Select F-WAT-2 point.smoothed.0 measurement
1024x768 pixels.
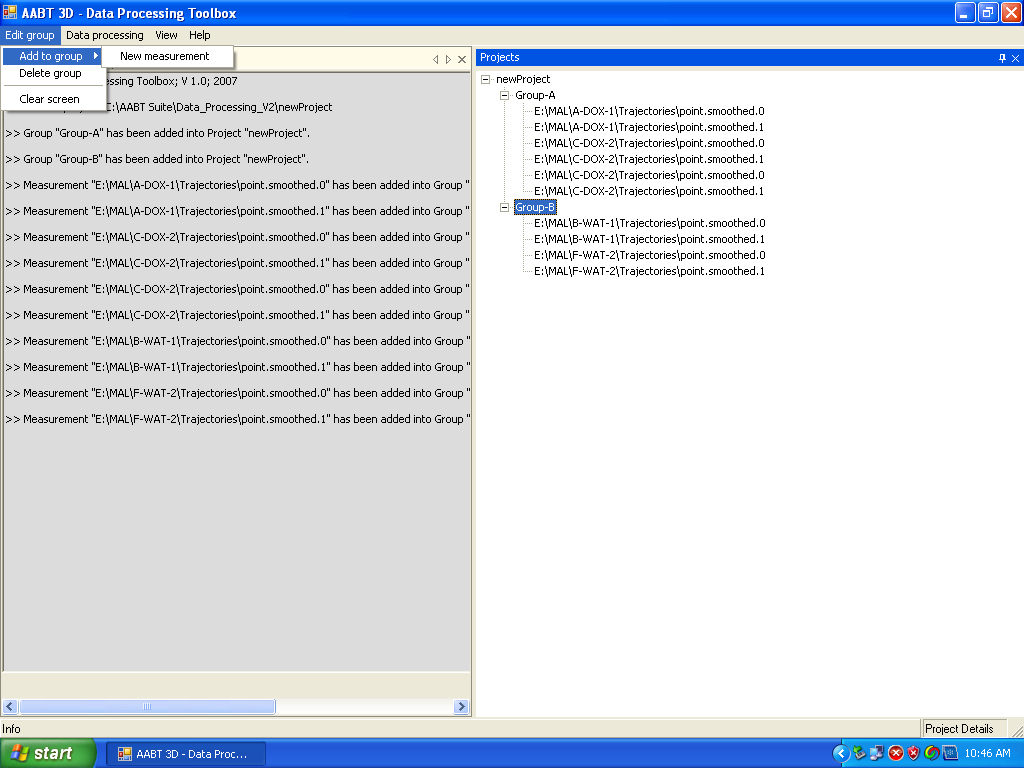649,255
